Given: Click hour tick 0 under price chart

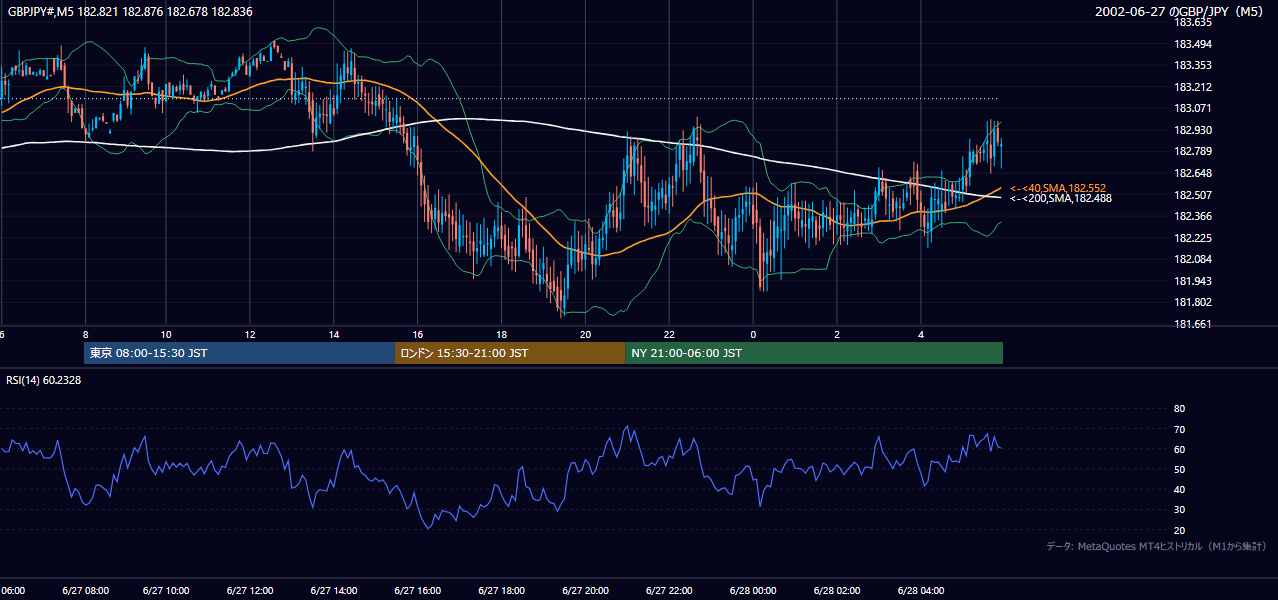Looking at the screenshot, I should point(753,334).
